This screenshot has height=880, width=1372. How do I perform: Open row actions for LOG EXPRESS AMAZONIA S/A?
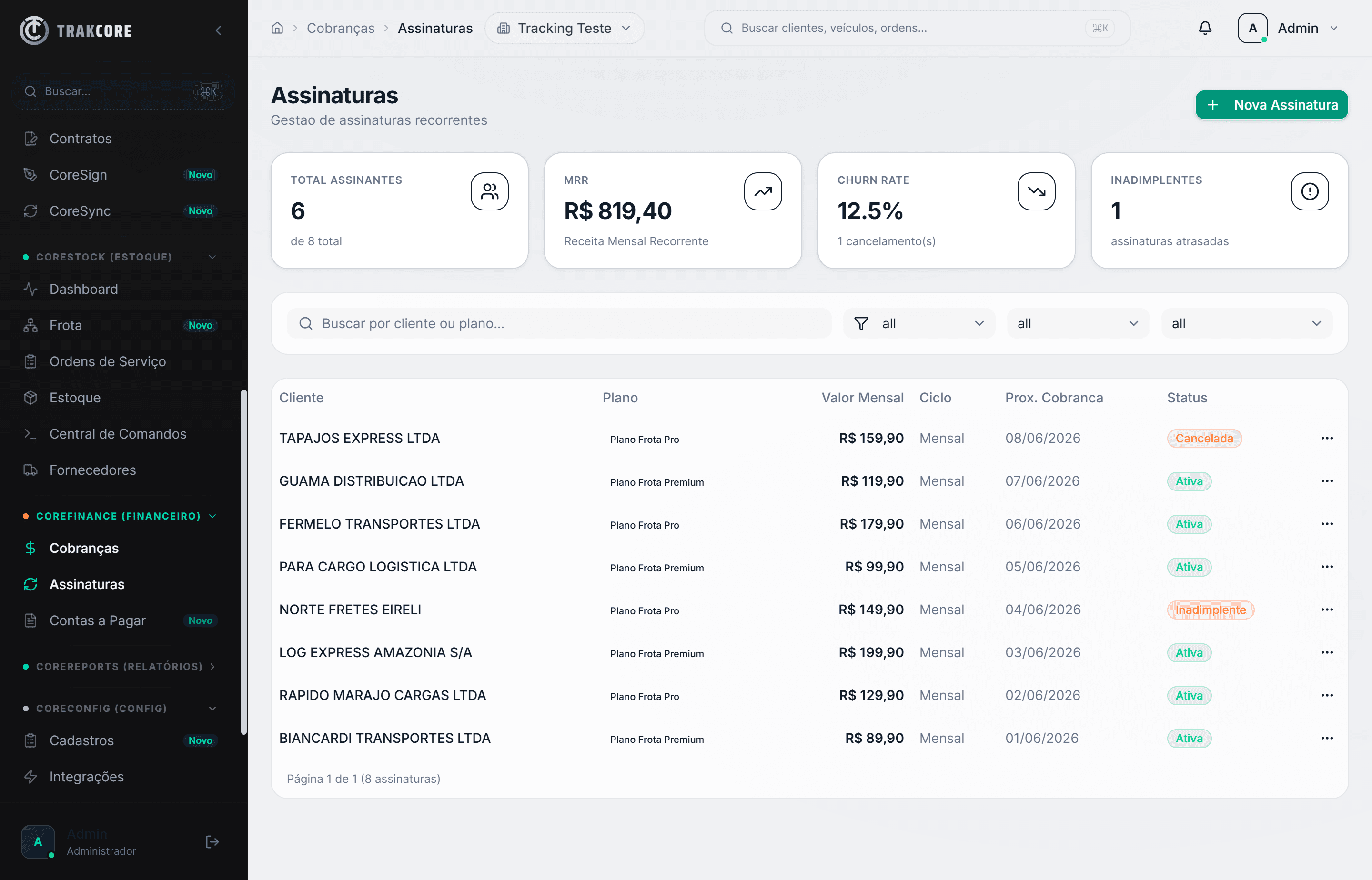pyautogui.click(x=1327, y=652)
